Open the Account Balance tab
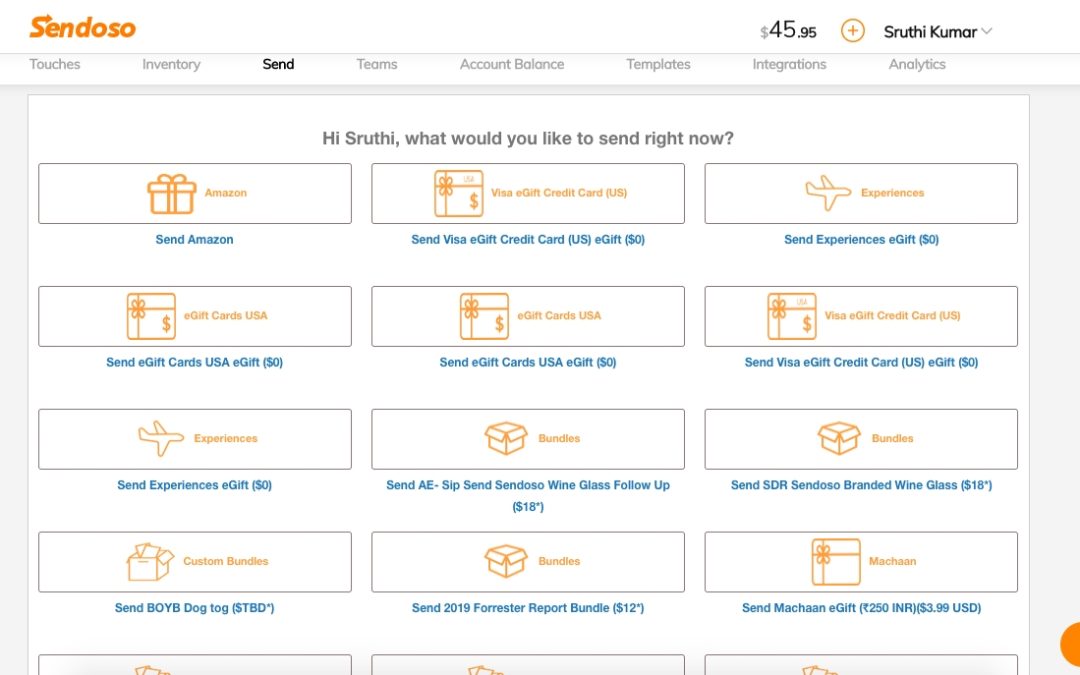Image resolution: width=1080 pixels, height=675 pixels. point(512,64)
